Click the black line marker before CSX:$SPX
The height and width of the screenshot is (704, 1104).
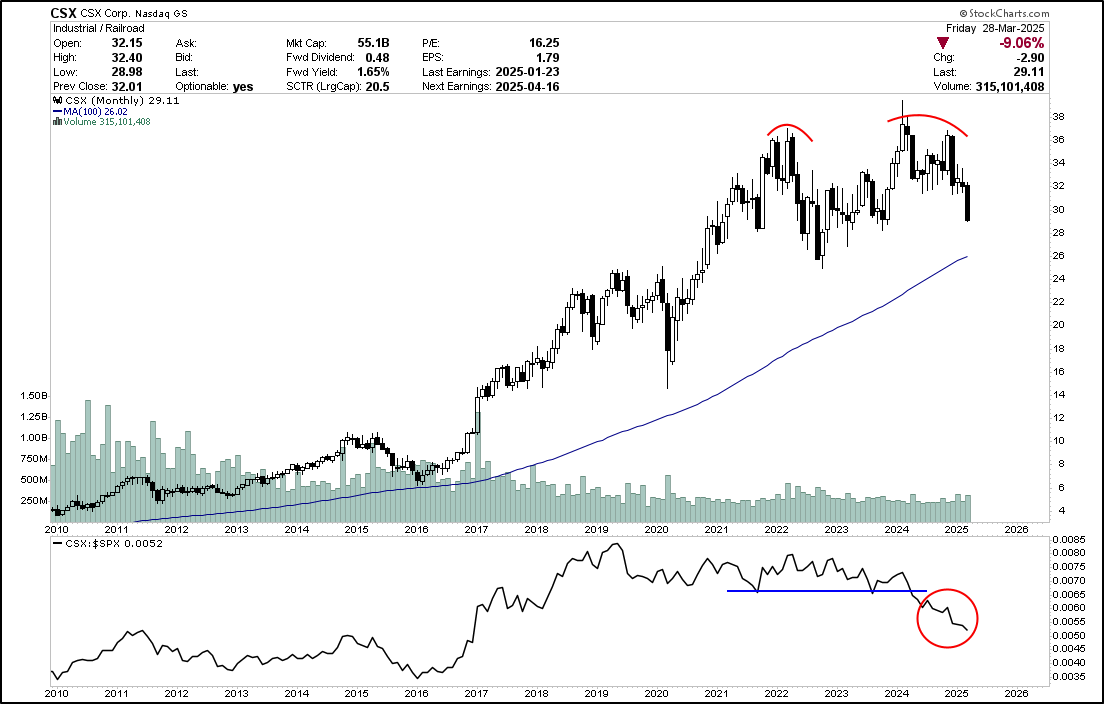(58, 543)
